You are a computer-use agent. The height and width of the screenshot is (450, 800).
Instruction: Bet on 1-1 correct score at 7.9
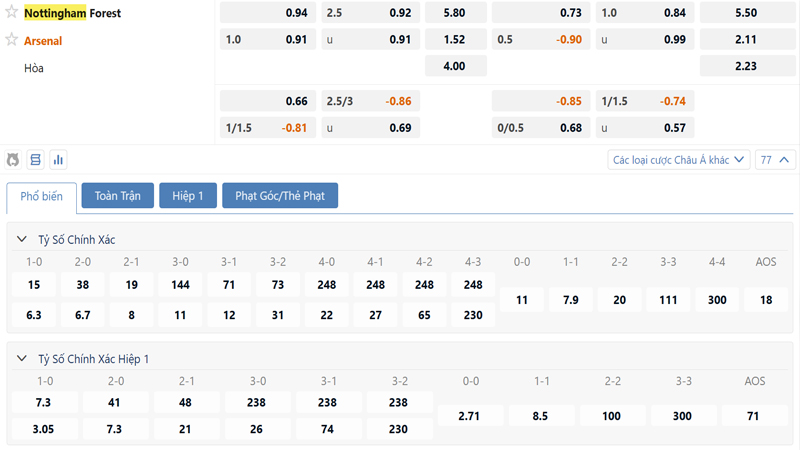click(x=571, y=300)
